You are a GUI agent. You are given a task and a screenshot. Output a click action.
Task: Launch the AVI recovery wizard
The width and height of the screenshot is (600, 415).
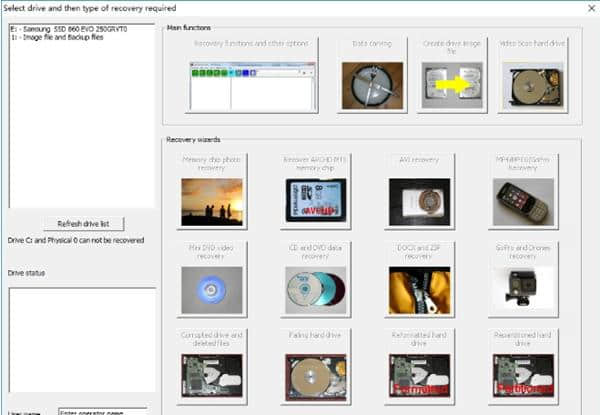419,192
